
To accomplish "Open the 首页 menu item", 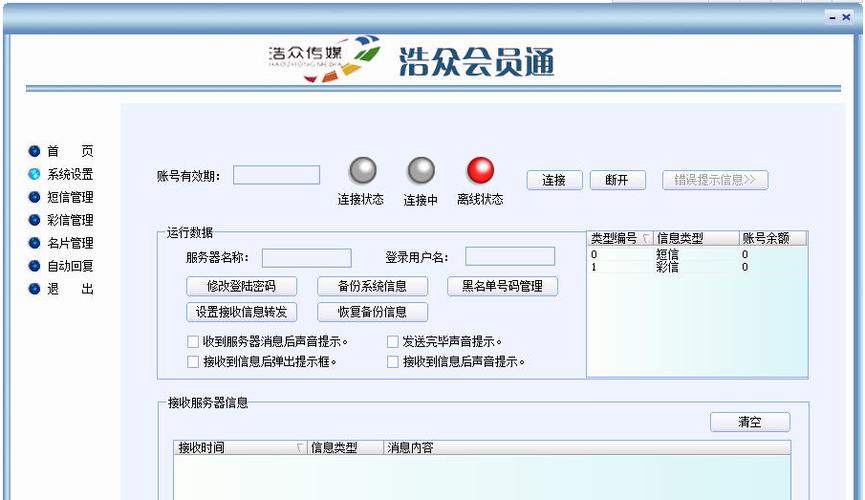I will click(x=70, y=151).
